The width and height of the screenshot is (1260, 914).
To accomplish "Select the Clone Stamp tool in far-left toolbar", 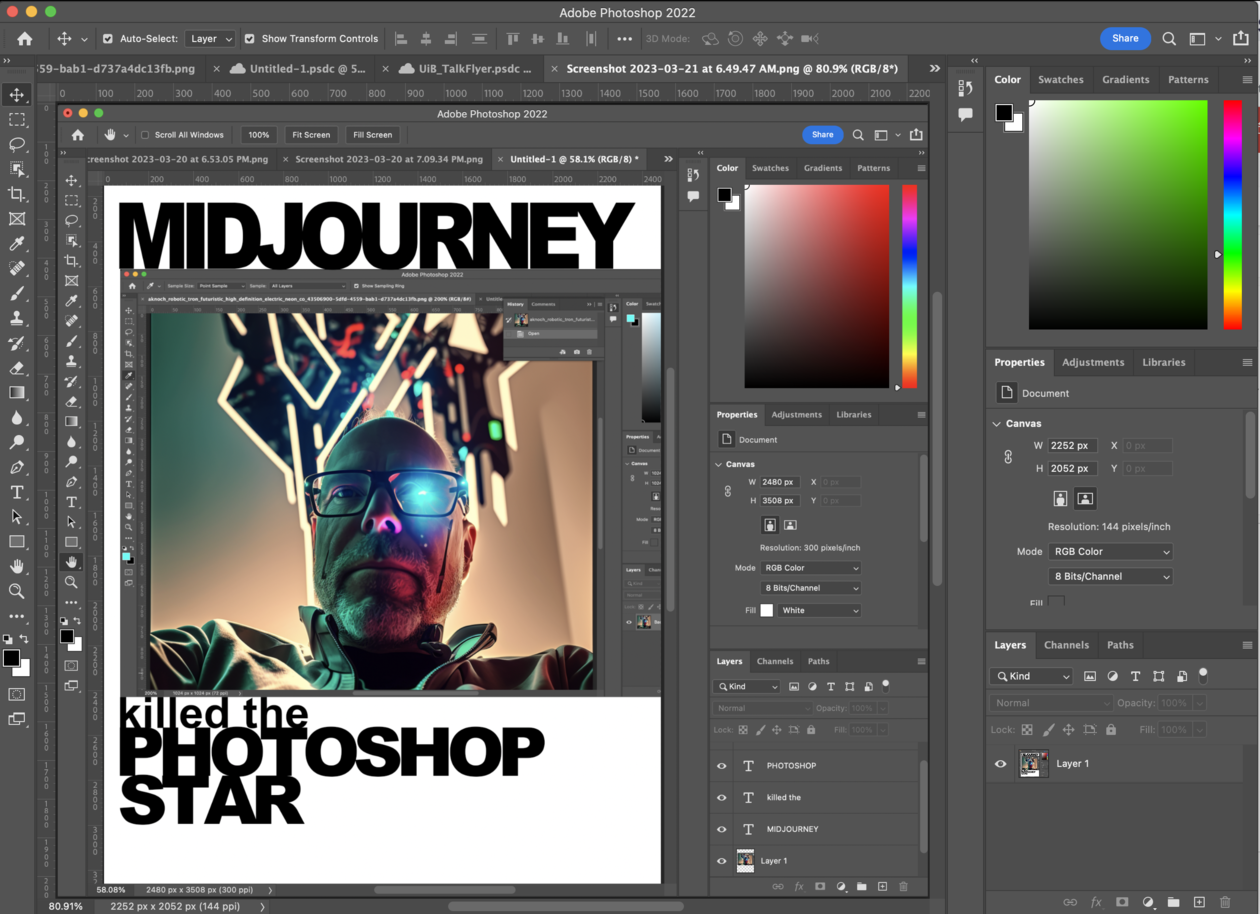I will (x=17, y=318).
